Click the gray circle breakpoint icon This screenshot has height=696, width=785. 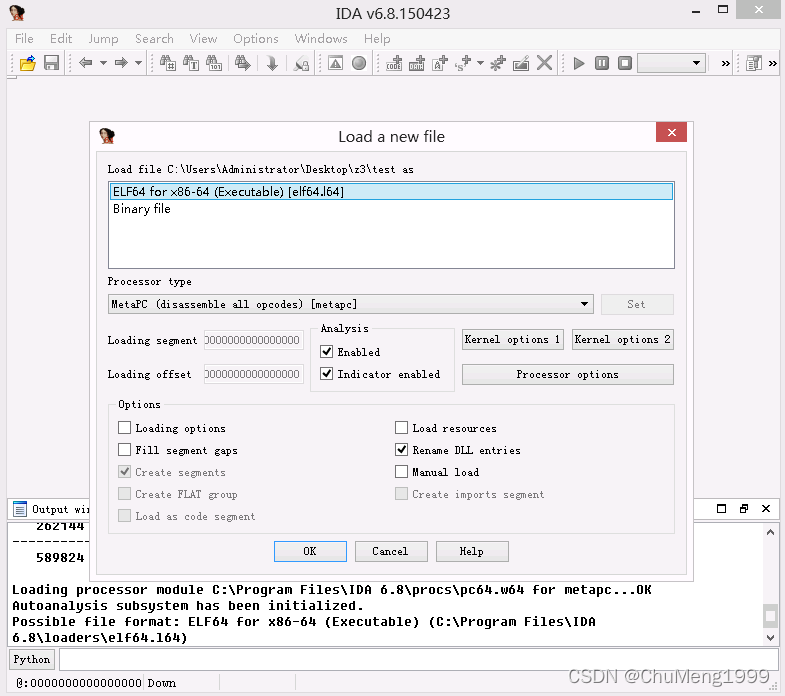[359, 63]
